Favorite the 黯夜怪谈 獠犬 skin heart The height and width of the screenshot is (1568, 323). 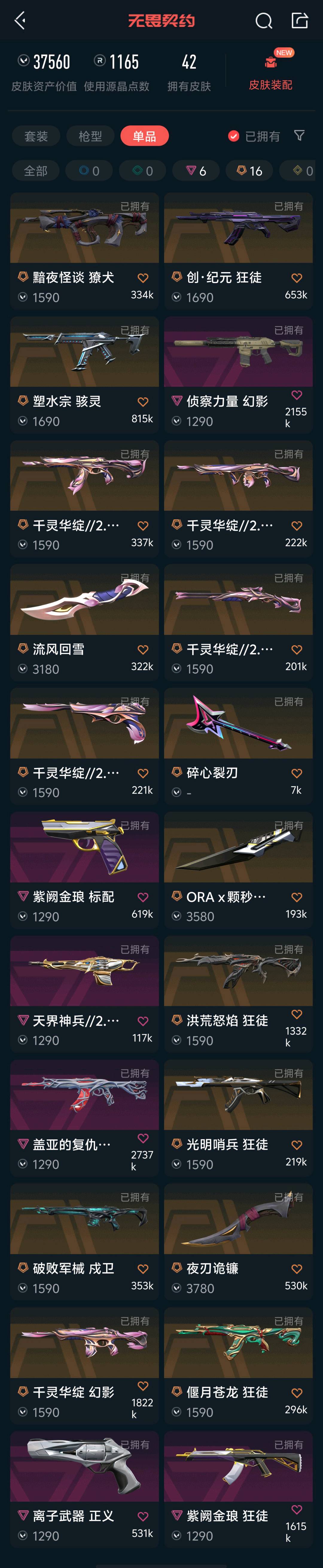[x=143, y=278]
